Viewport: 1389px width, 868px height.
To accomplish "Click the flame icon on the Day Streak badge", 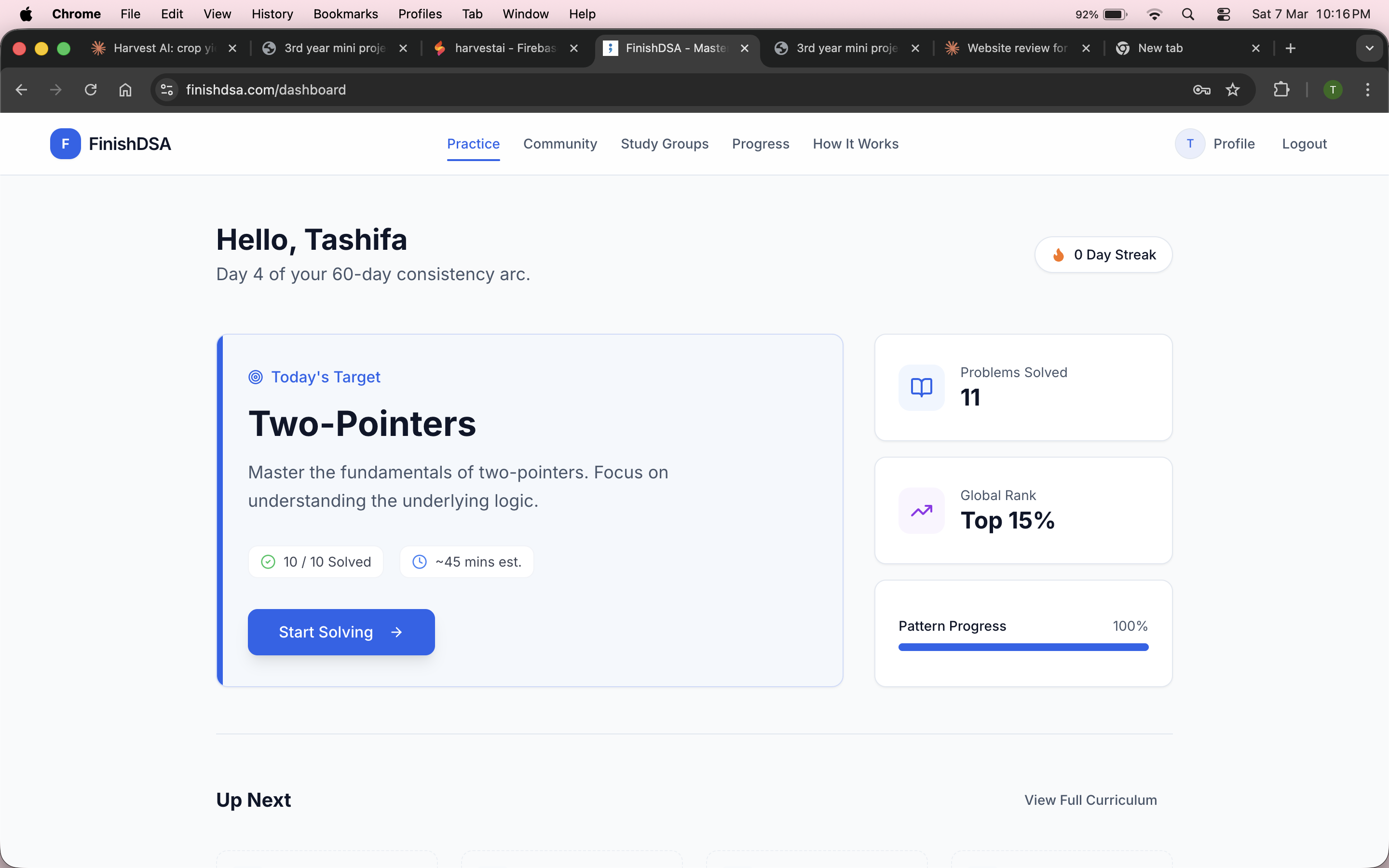I will (x=1059, y=254).
